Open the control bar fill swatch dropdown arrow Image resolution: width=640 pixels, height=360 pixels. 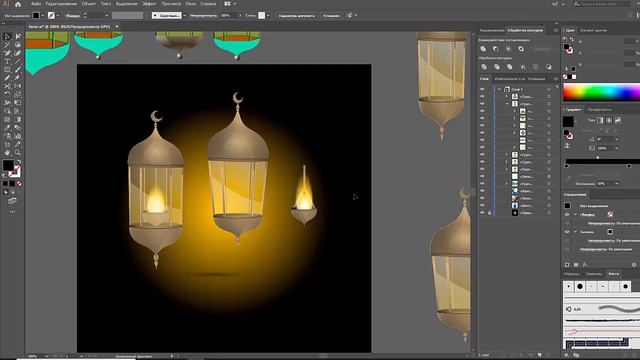(x=42, y=16)
